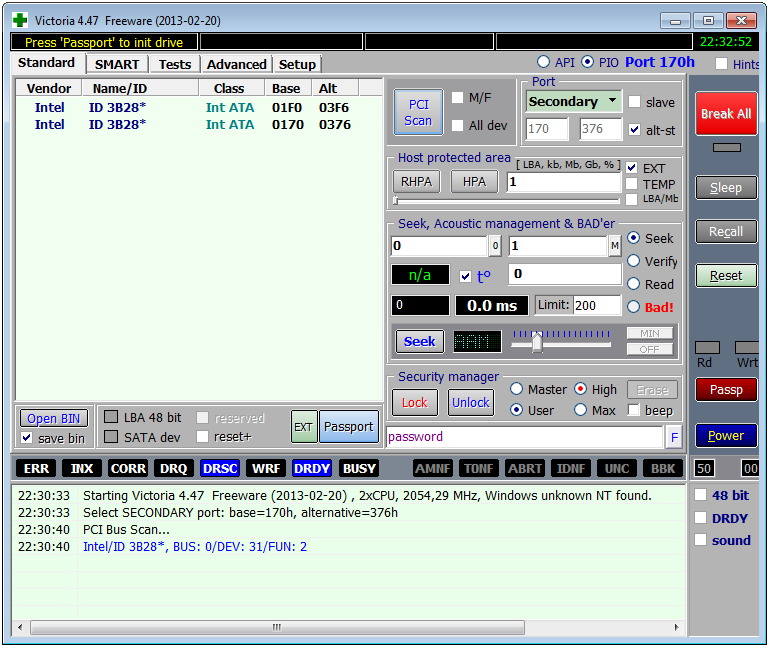This screenshot has height=648, width=770.
Task: Select the Intel row with base 01F0
Action: pyautogui.click(x=198, y=107)
